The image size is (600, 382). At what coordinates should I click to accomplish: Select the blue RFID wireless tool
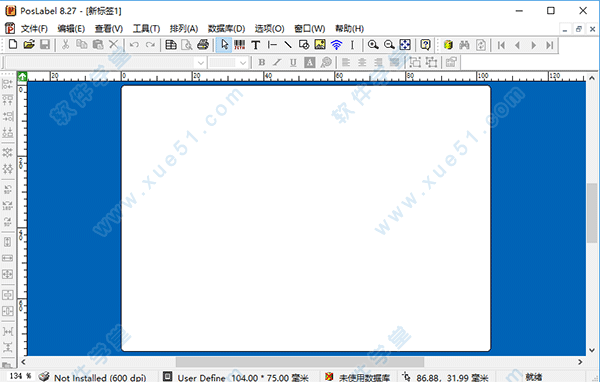pyautogui.click(x=336, y=45)
